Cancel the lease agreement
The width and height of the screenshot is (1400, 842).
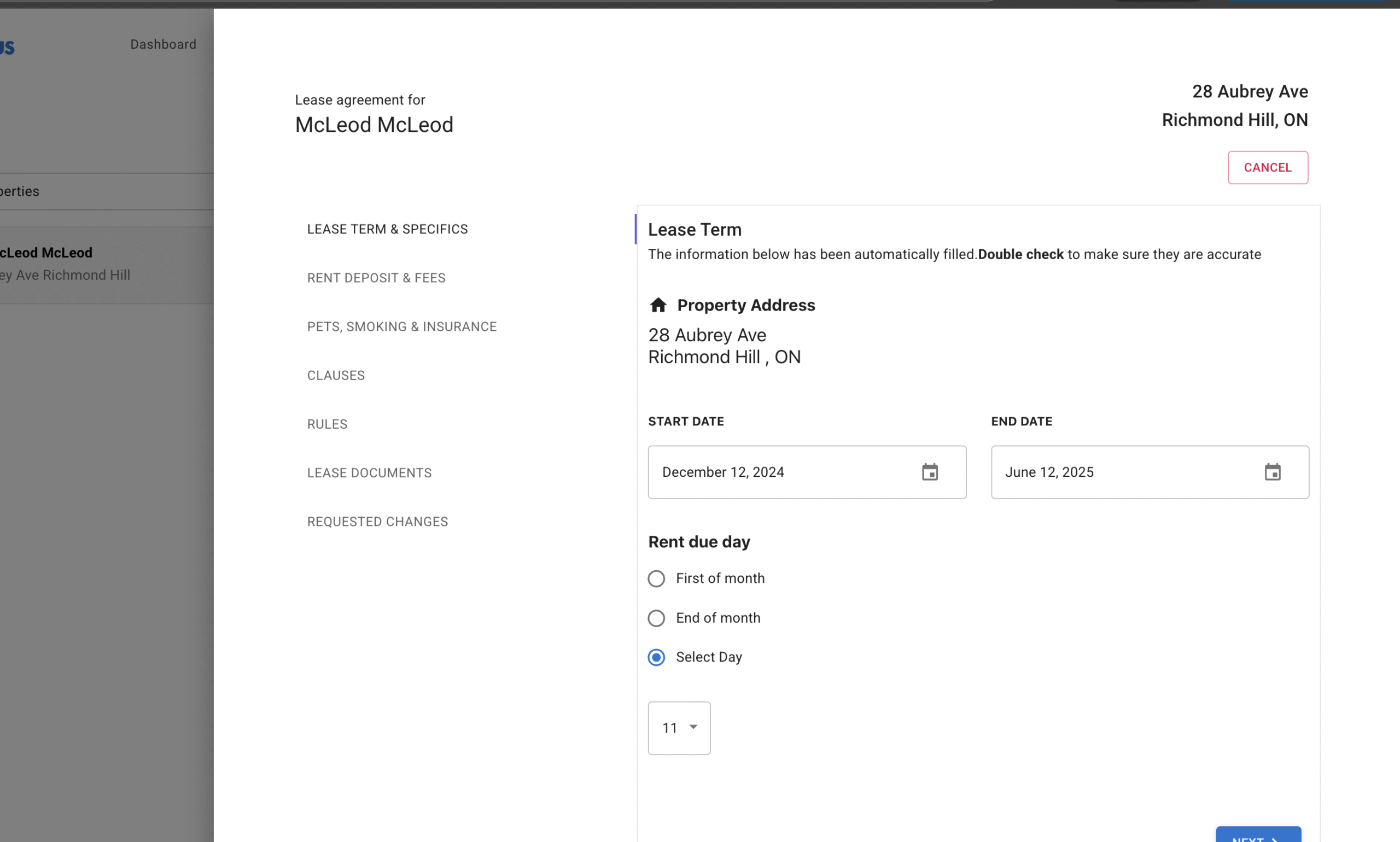pyautogui.click(x=1267, y=167)
